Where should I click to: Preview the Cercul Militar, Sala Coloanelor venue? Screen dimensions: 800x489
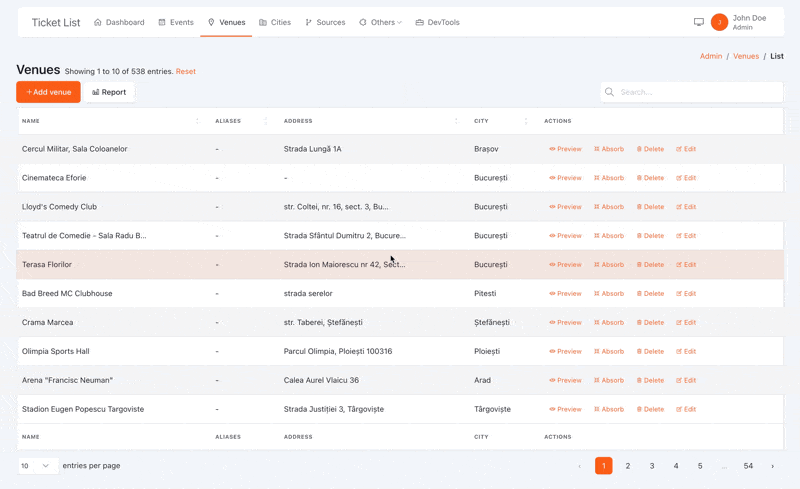[x=565, y=149]
